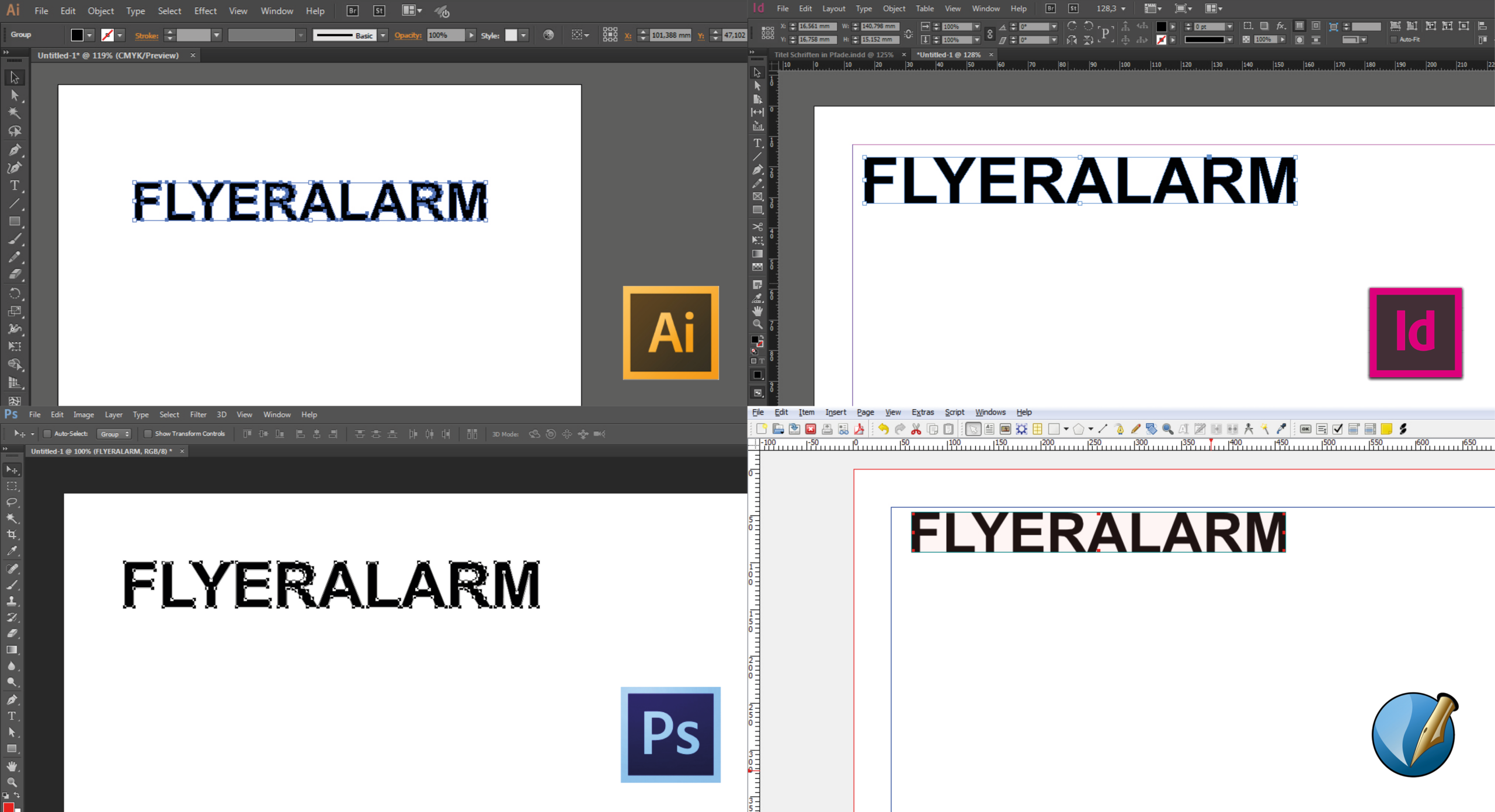Select InDesign's Type tool in toolbox
This screenshot has height=812, width=1495.
(757, 143)
